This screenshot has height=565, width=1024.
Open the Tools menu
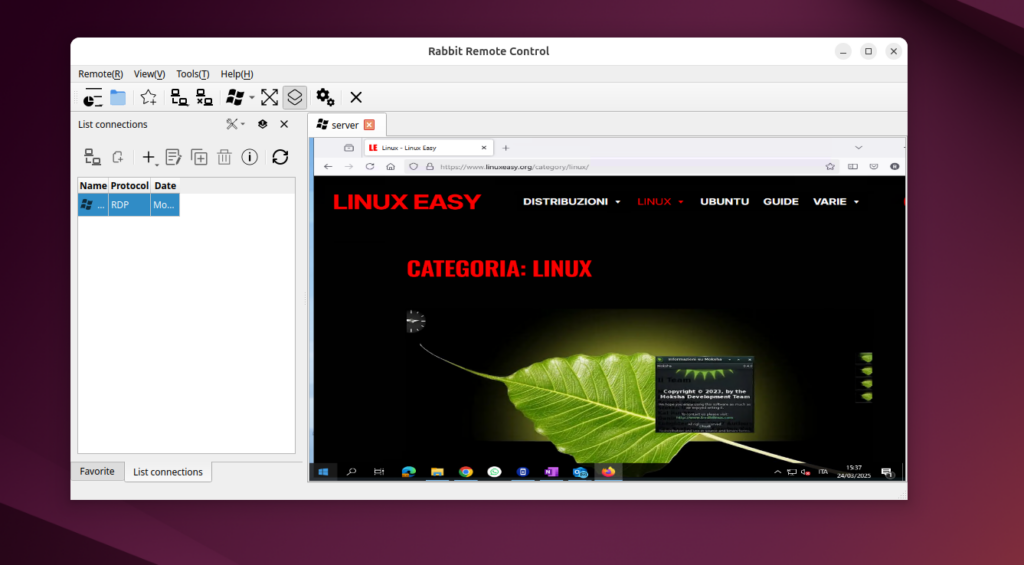[x=192, y=74]
